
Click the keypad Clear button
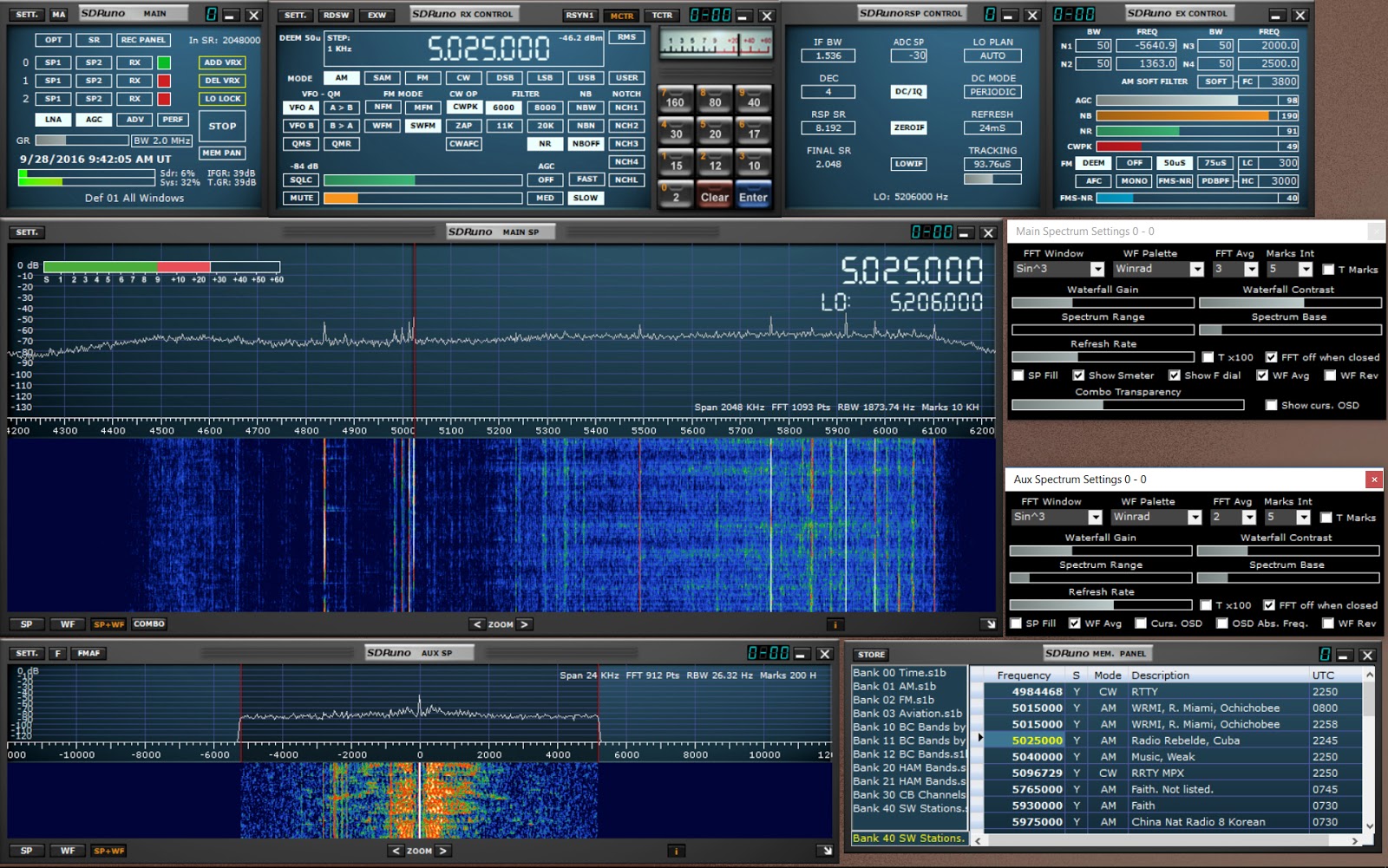pyautogui.click(x=715, y=194)
